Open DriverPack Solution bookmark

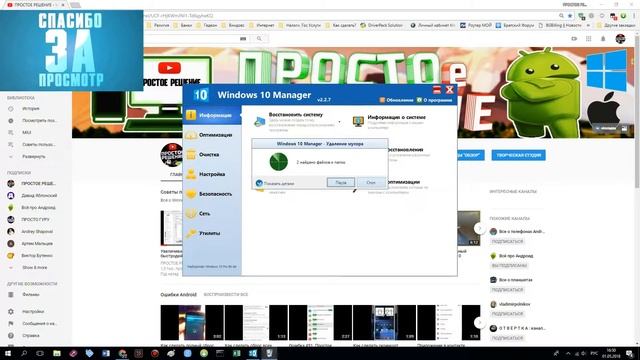coord(382,25)
